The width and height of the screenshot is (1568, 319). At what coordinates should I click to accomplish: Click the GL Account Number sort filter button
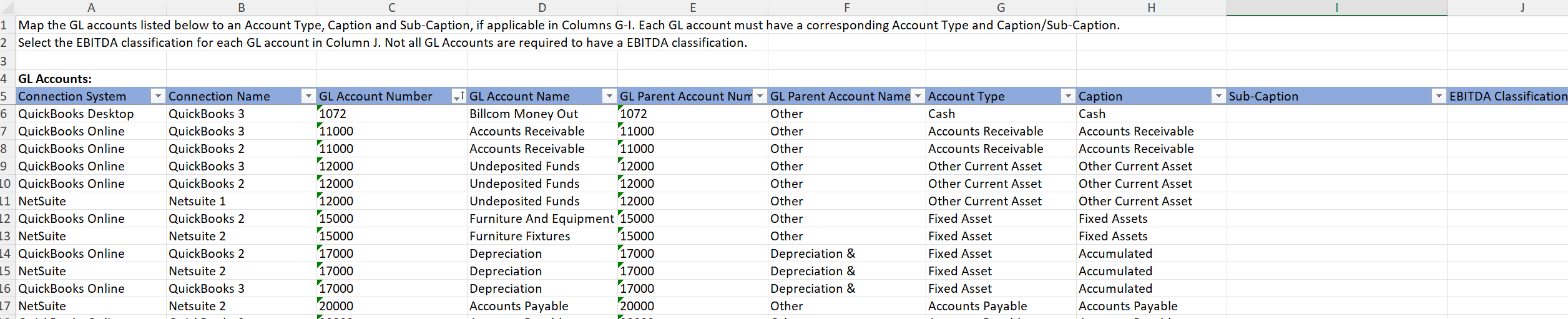pos(458,96)
